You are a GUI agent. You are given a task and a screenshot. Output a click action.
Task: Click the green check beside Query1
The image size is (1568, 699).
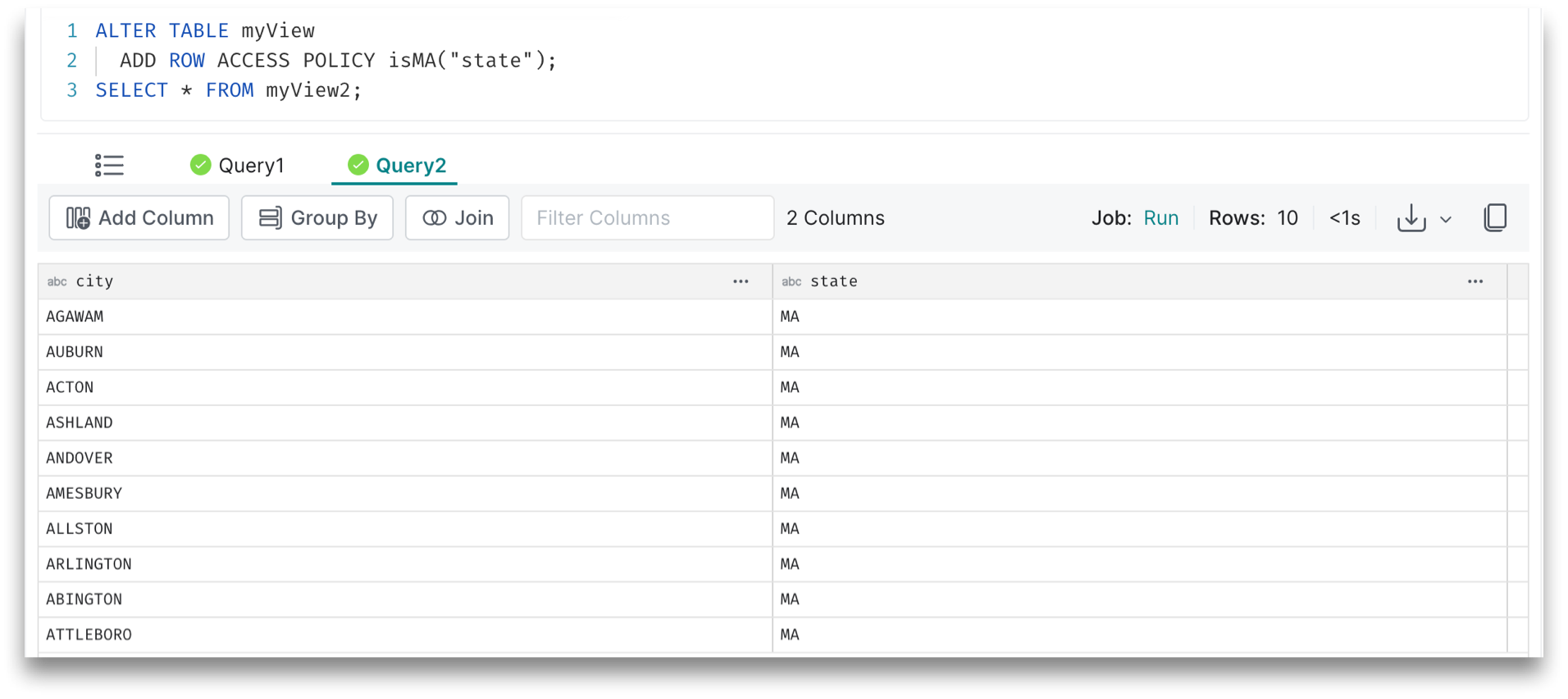(x=200, y=165)
